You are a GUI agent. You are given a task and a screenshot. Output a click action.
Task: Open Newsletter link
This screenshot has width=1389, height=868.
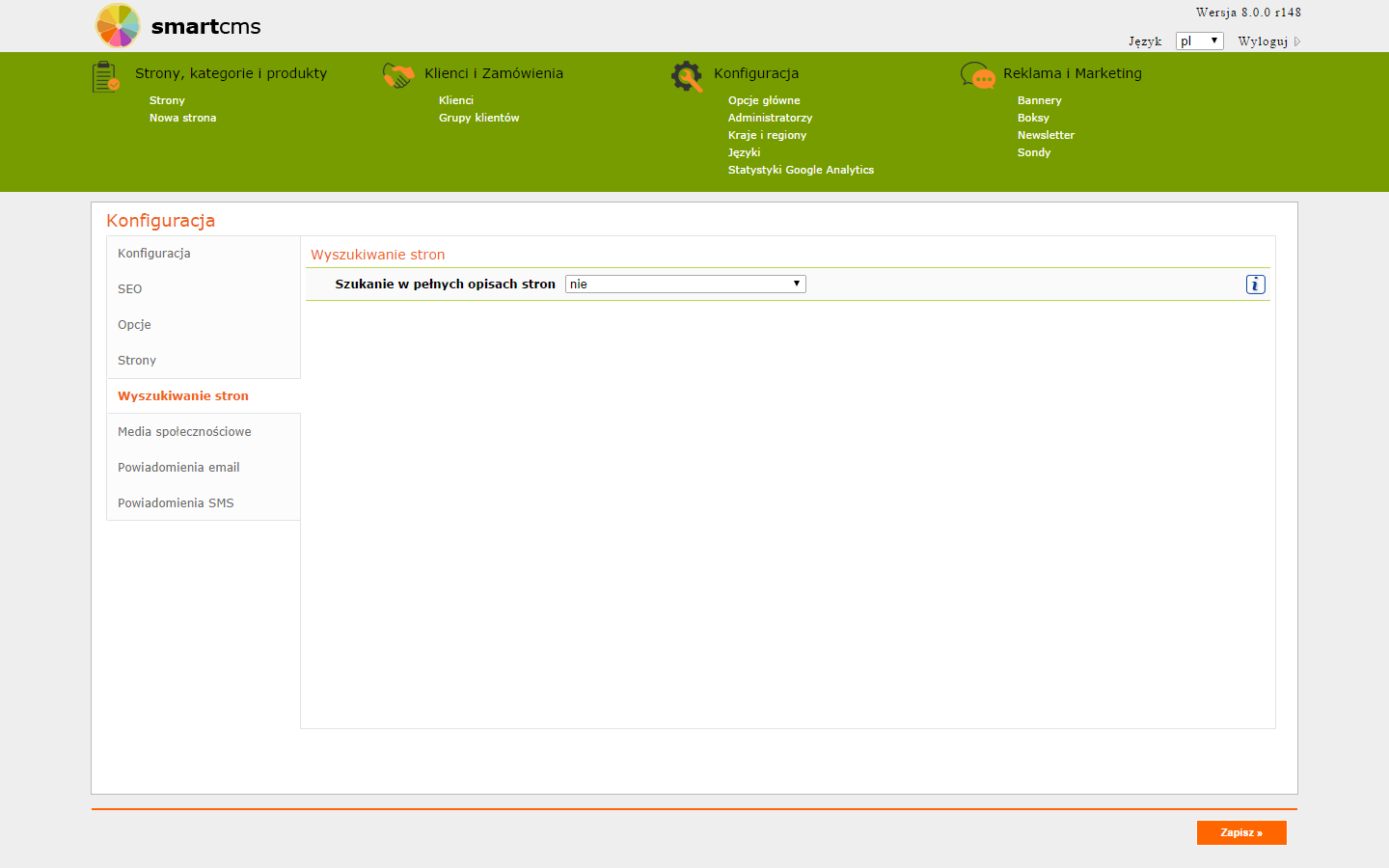click(x=1046, y=135)
